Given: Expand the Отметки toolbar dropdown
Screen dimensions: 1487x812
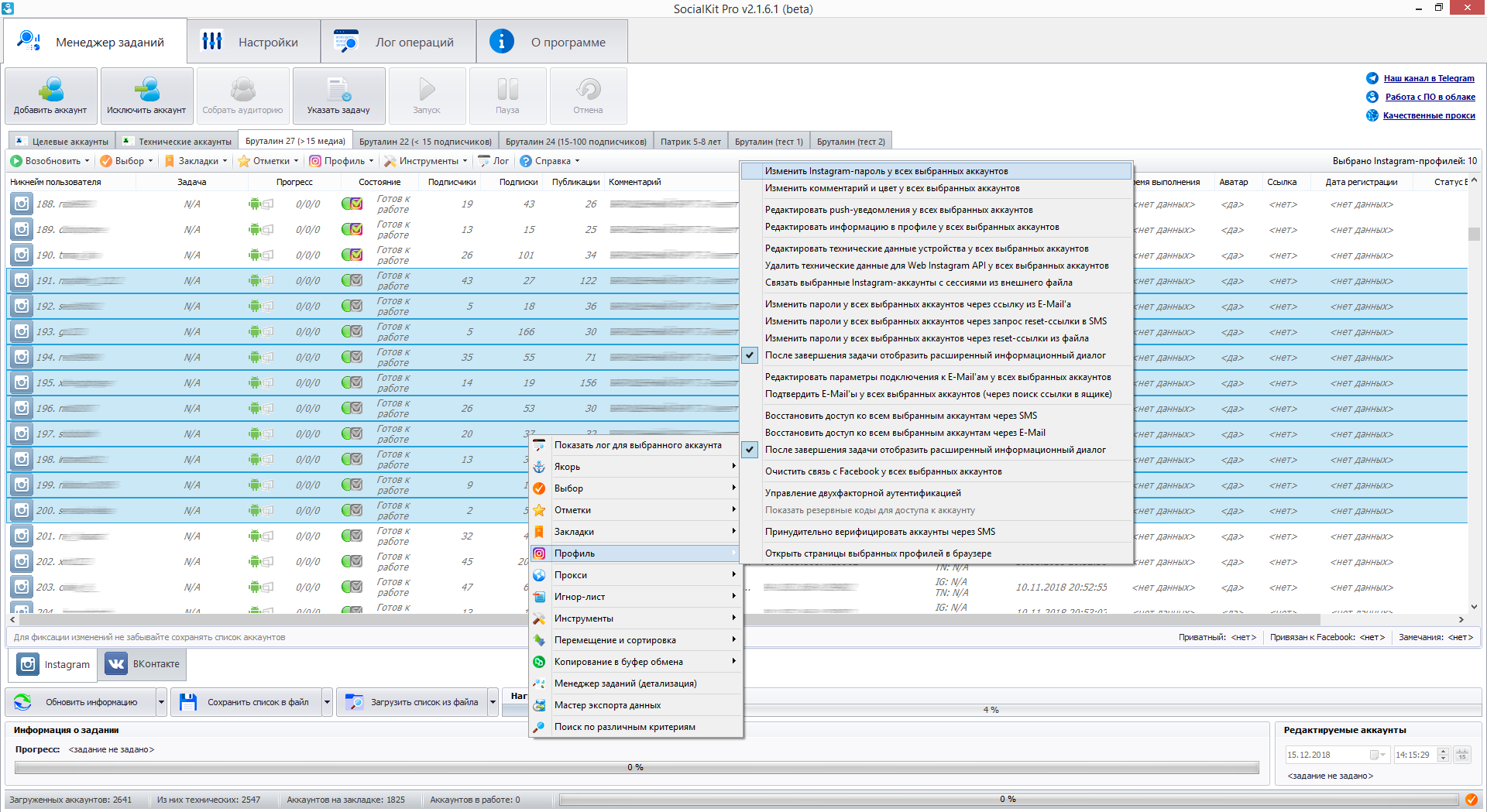Looking at the screenshot, I should coord(296,161).
